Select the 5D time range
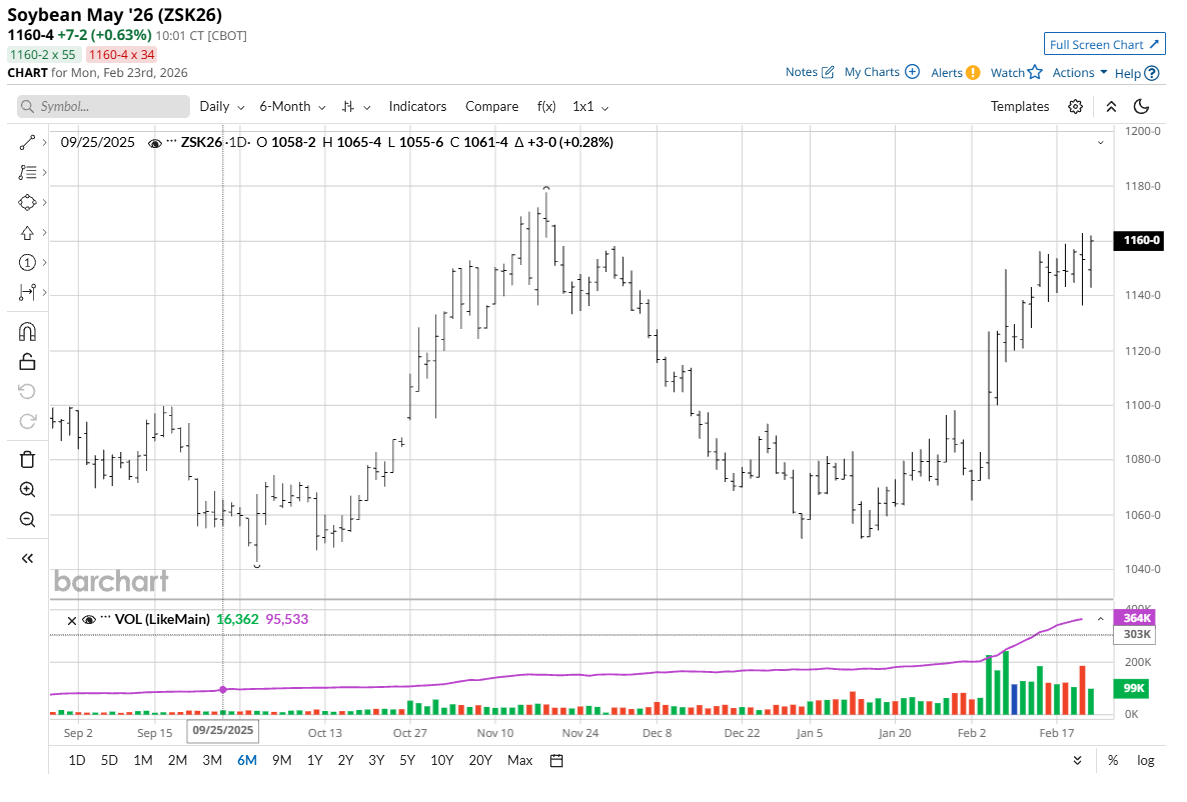The width and height of the screenshot is (1187, 802). pyautogui.click(x=110, y=760)
